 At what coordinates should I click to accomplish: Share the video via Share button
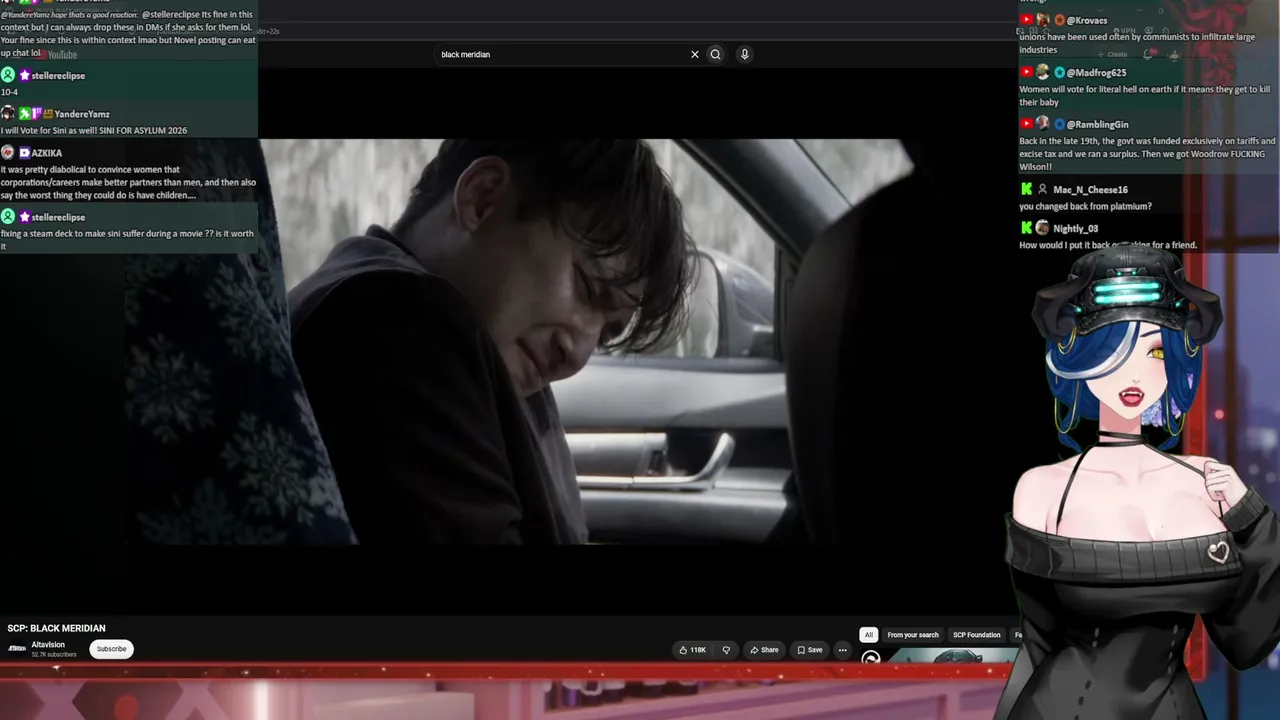click(x=764, y=650)
